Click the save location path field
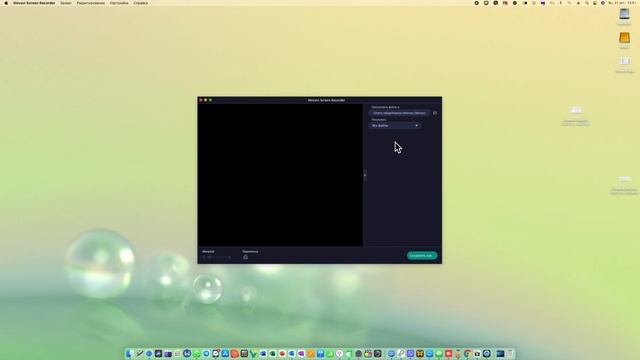Screen dimensions: 640x360 coord(399,113)
